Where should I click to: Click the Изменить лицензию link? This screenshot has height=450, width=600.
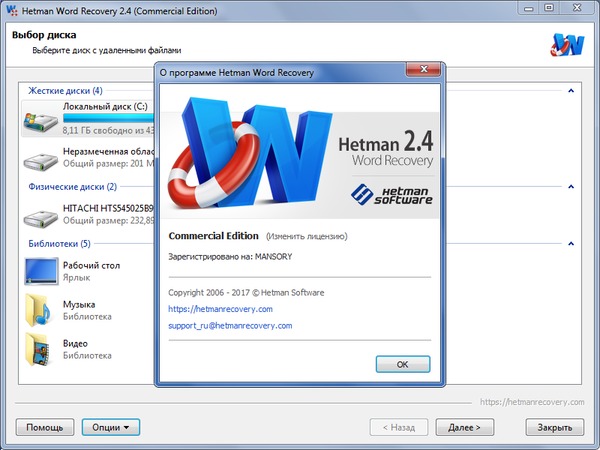306,237
